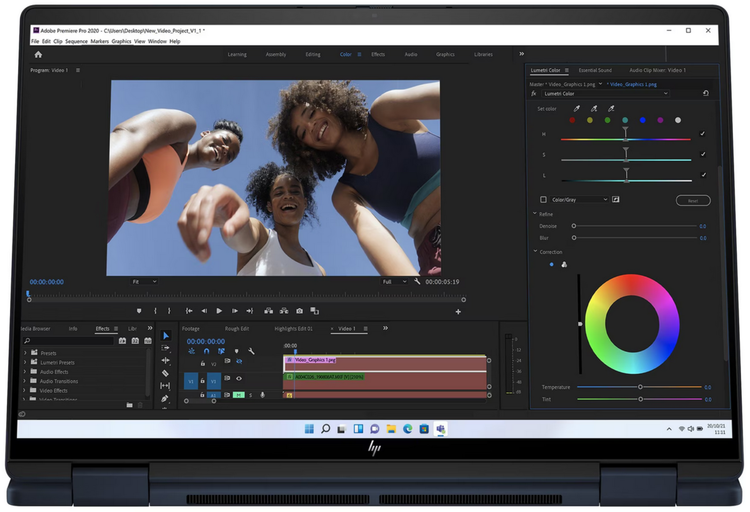Click the Mark Out brace button
This screenshot has width=750, height=512.
(169, 311)
